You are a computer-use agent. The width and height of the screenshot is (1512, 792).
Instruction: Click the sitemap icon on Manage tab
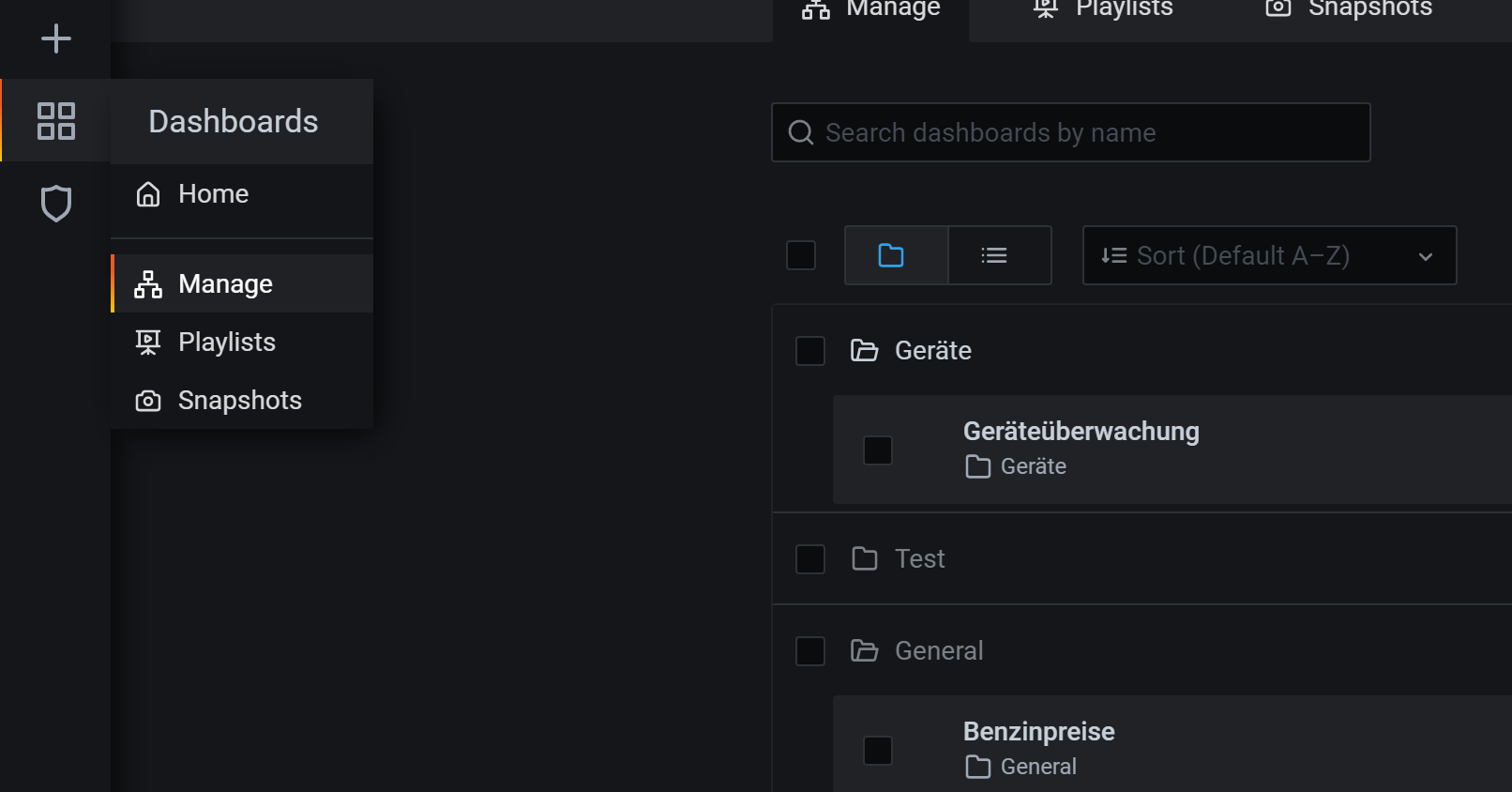[816, 9]
